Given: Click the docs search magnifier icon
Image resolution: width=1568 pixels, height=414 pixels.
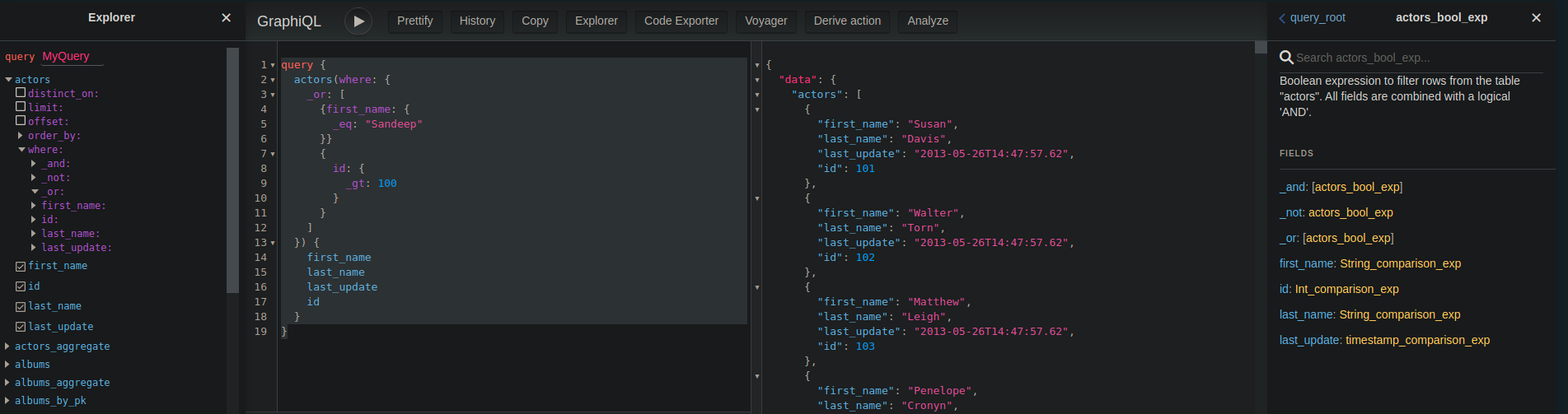Looking at the screenshot, I should 1286,58.
